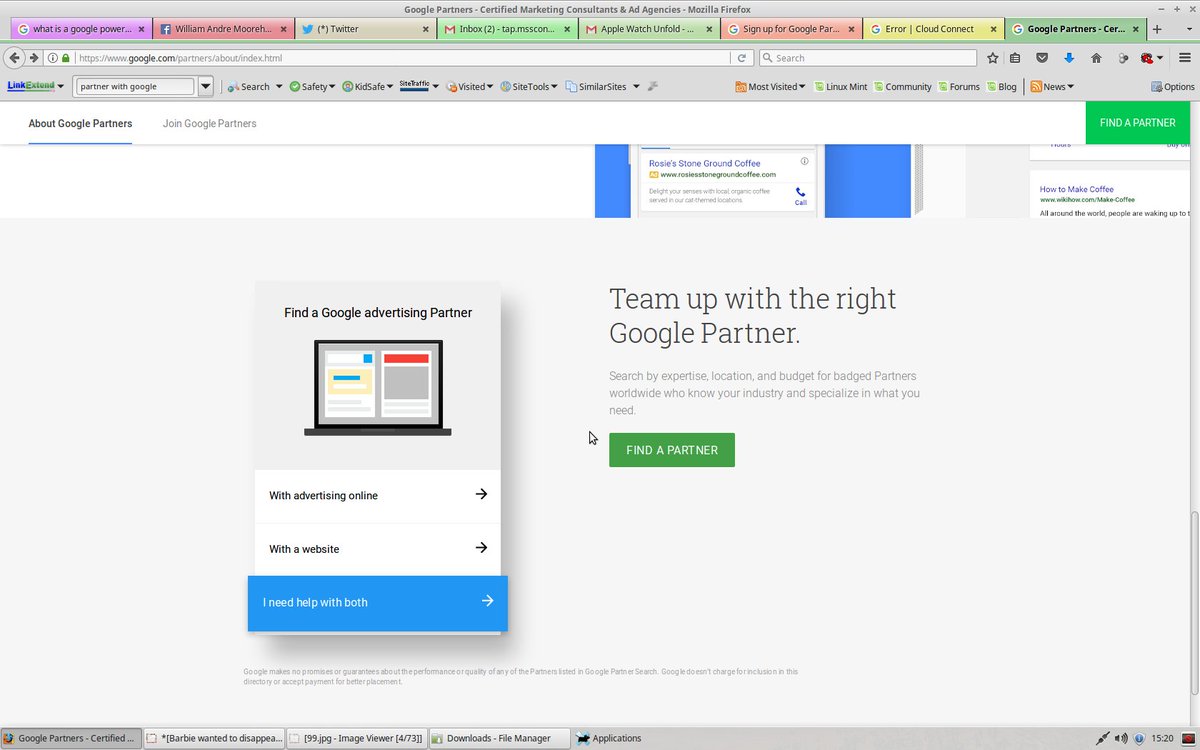Open the volume control in system tray

[x=1121, y=738]
